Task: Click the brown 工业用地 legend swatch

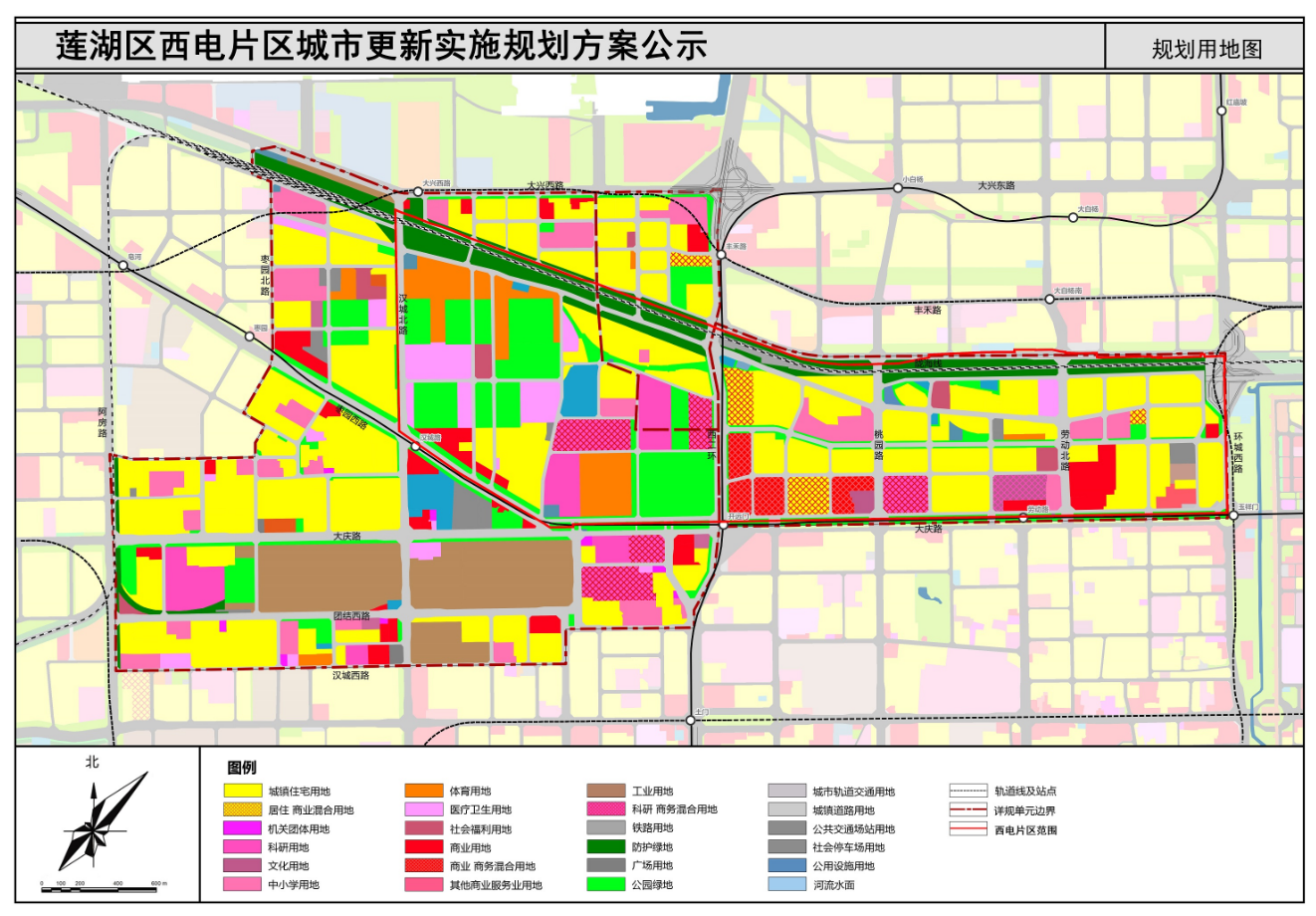Action: click(x=605, y=792)
